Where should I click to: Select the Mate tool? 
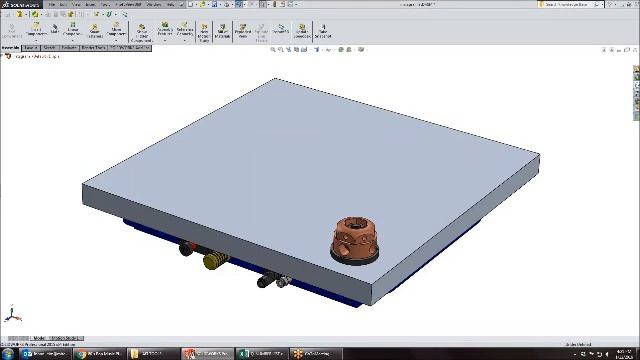55,29
